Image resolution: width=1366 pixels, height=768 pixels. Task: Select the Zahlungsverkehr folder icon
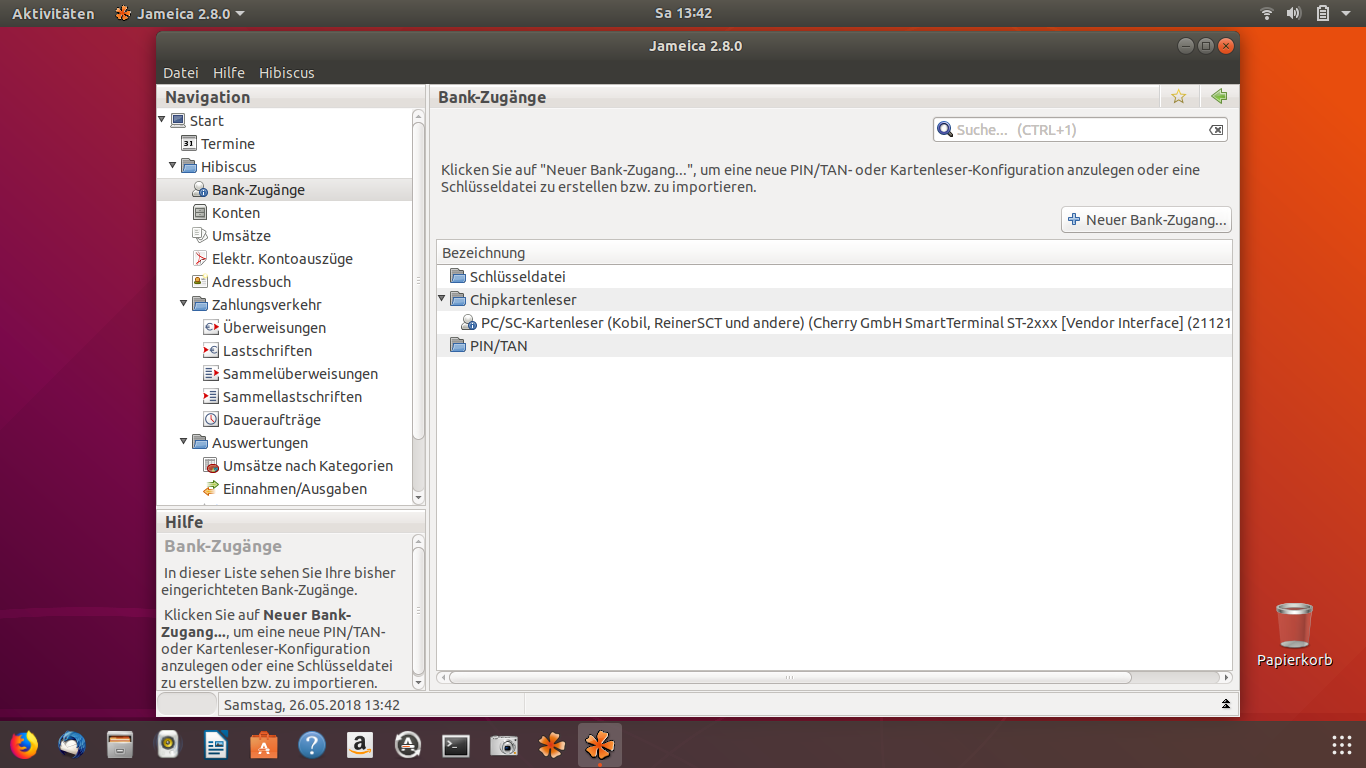coord(200,304)
